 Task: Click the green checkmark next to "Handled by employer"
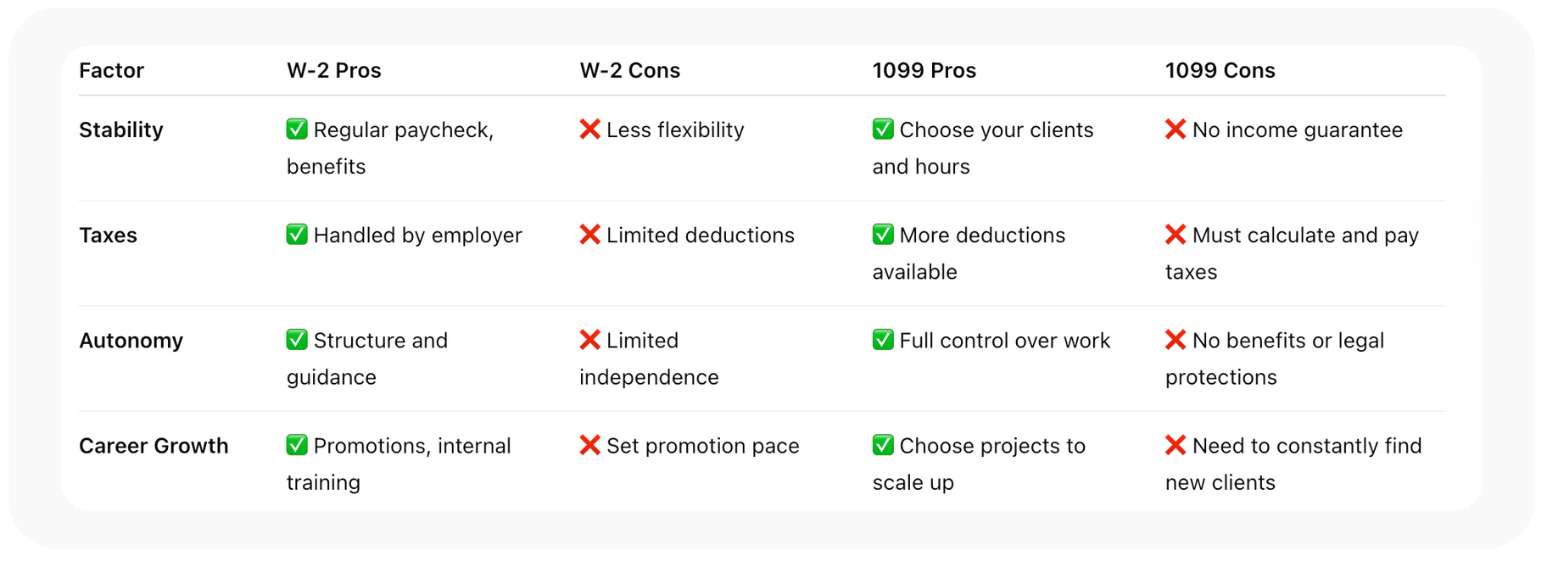[297, 235]
